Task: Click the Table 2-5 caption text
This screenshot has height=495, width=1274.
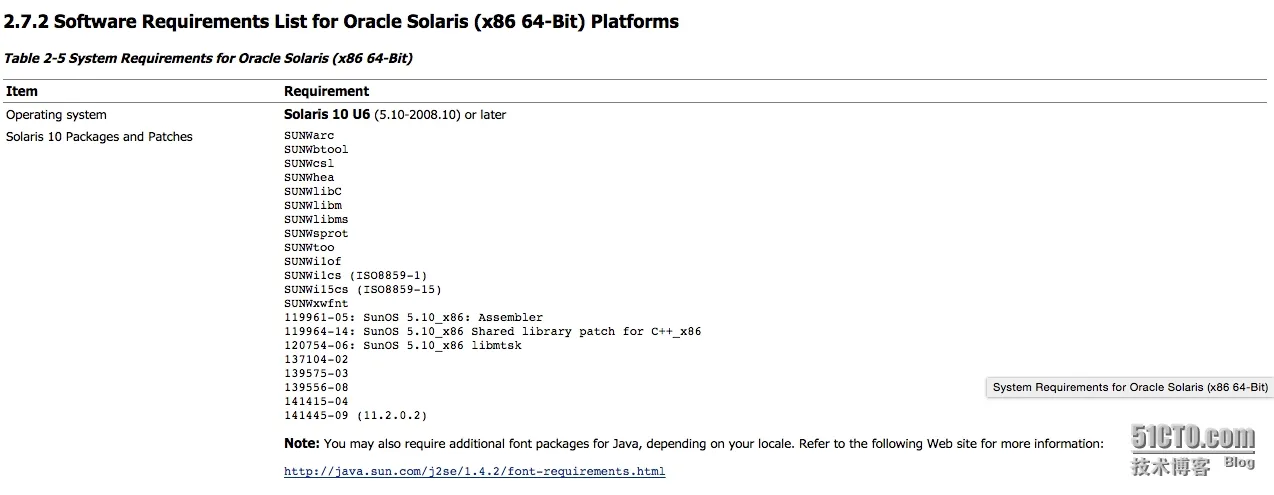Action: pyautogui.click(x=208, y=58)
